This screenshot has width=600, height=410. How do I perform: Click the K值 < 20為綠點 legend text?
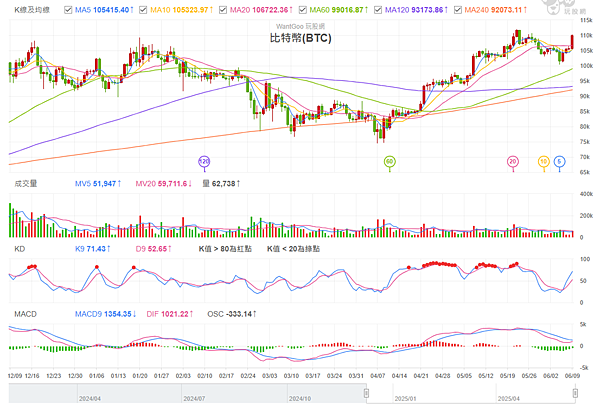click(x=293, y=249)
